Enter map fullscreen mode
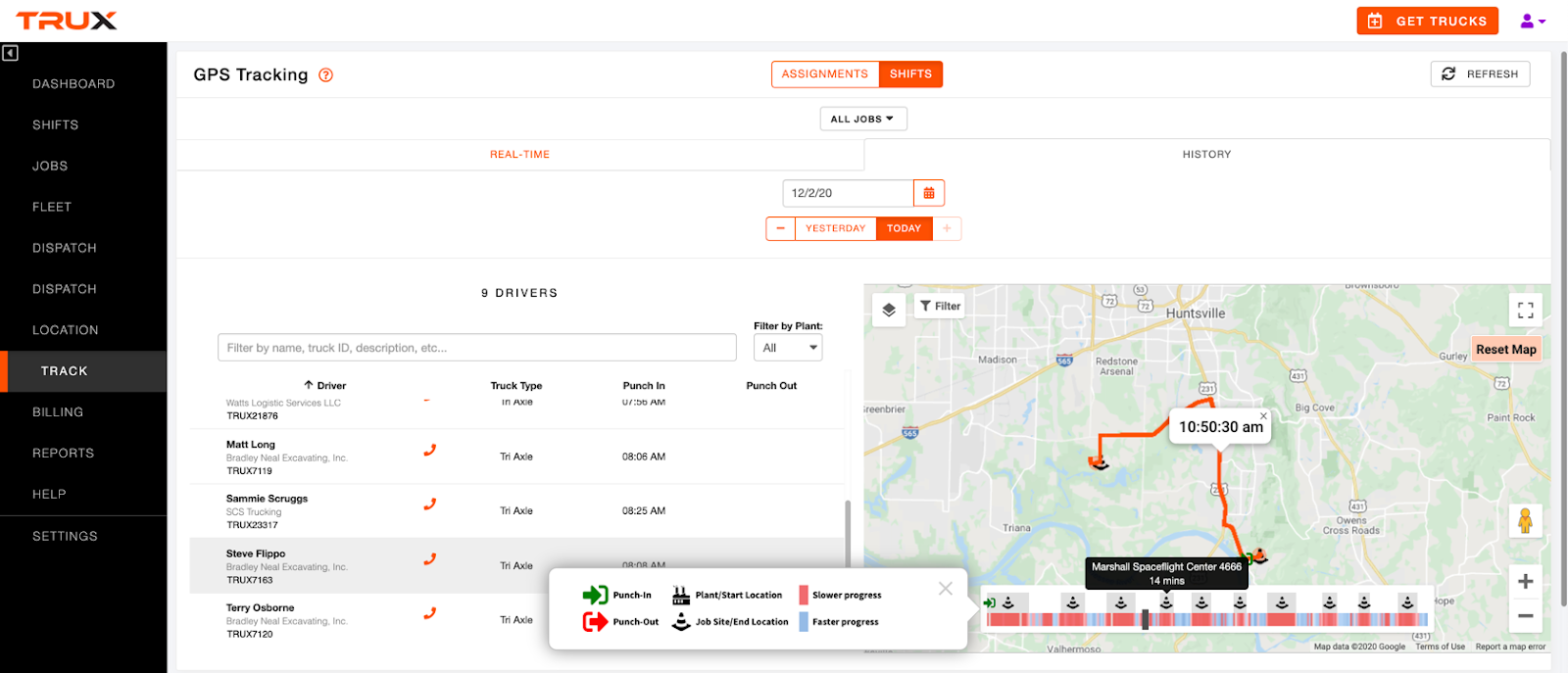The height and width of the screenshot is (673, 1568). point(1526,310)
